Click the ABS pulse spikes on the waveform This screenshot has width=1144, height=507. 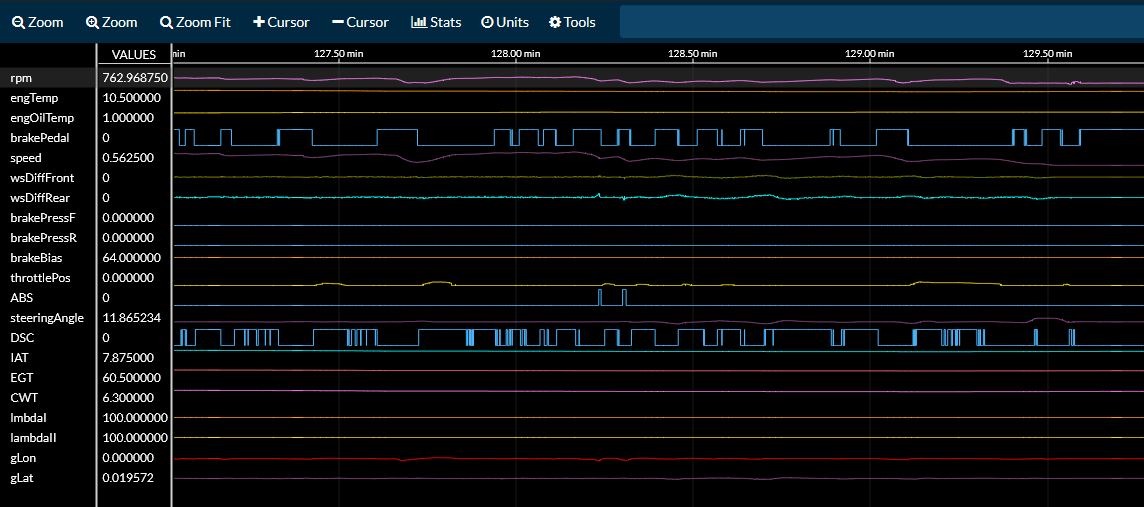point(612,298)
